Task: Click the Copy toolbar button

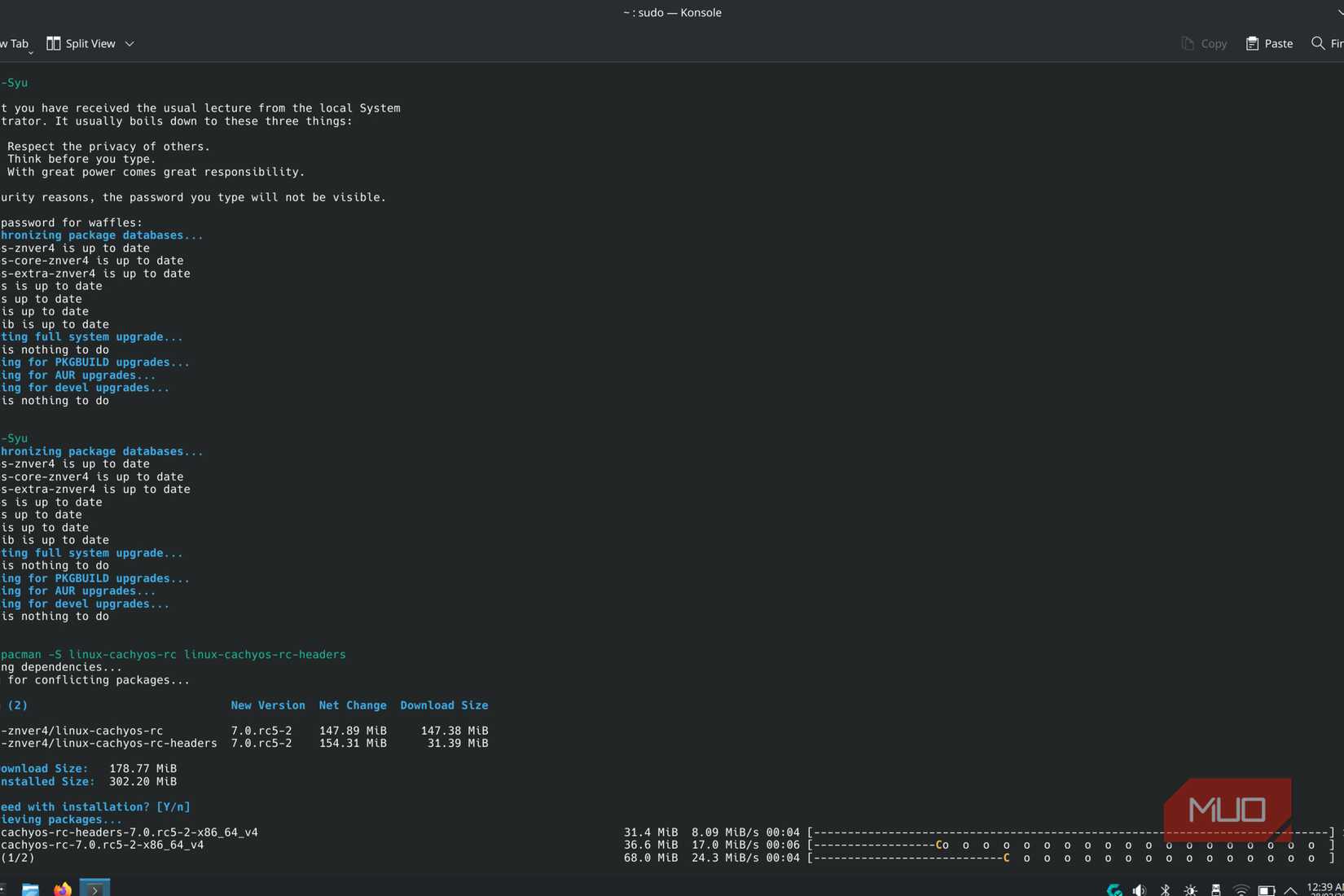Action: (x=1204, y=43)
